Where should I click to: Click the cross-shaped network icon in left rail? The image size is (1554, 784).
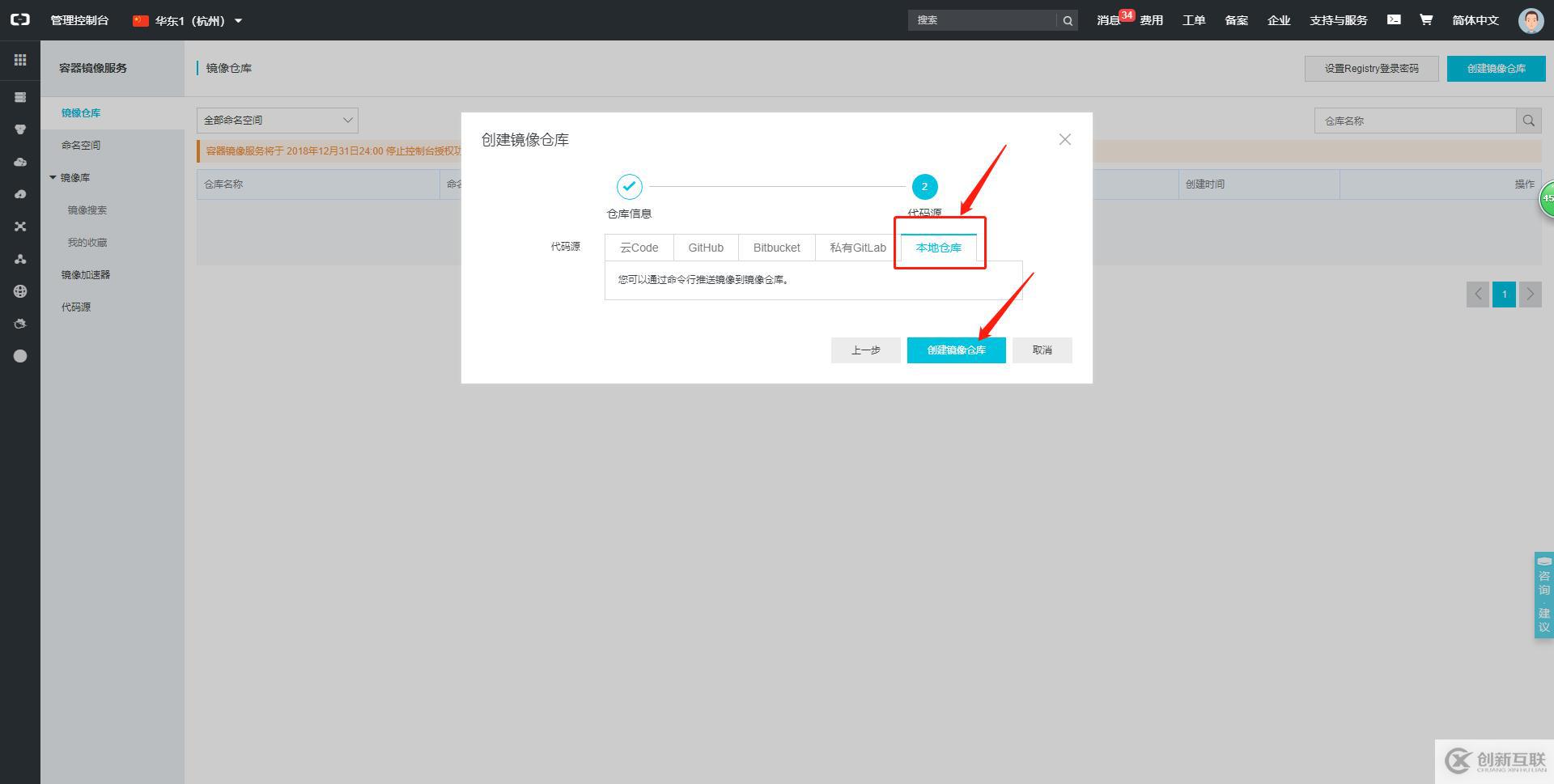coord(20,227)
